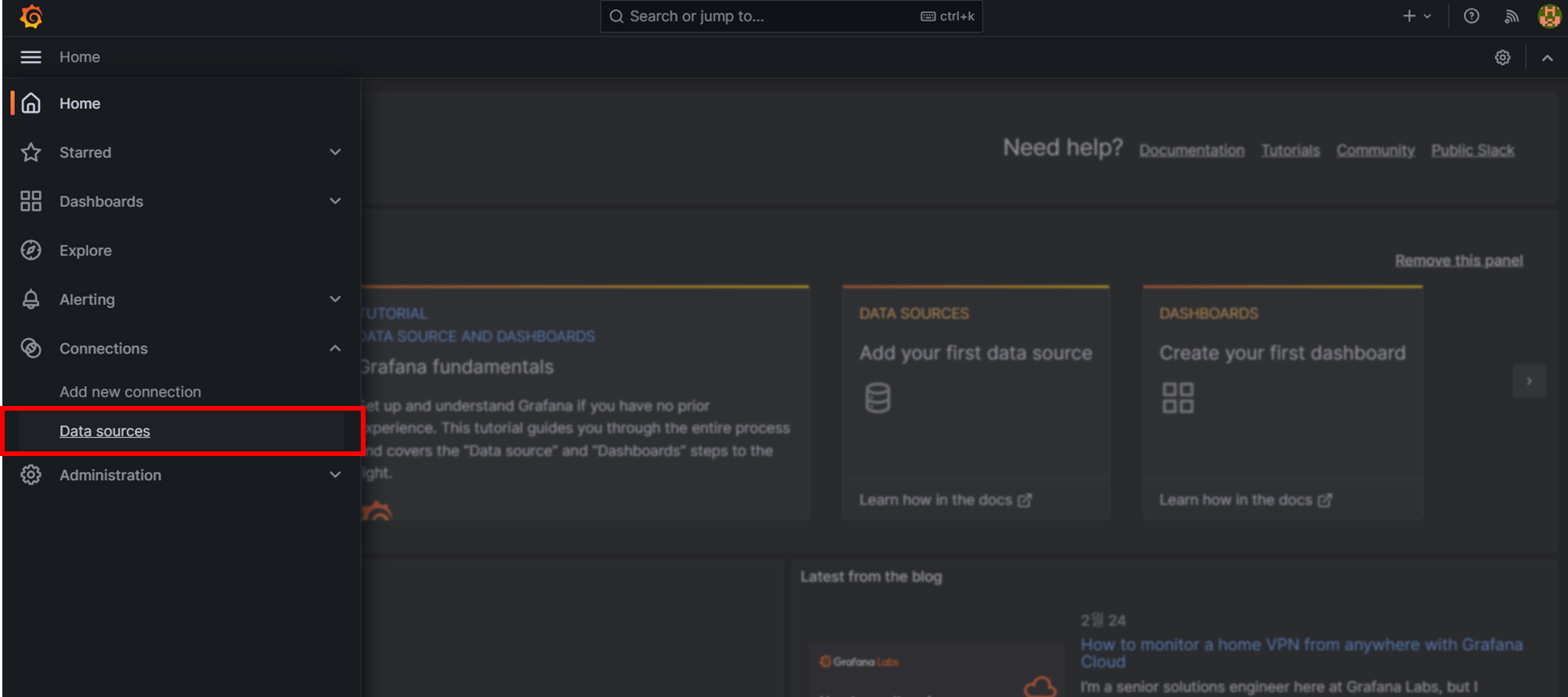Collapse top bar with chevron up

[1548, 58]
